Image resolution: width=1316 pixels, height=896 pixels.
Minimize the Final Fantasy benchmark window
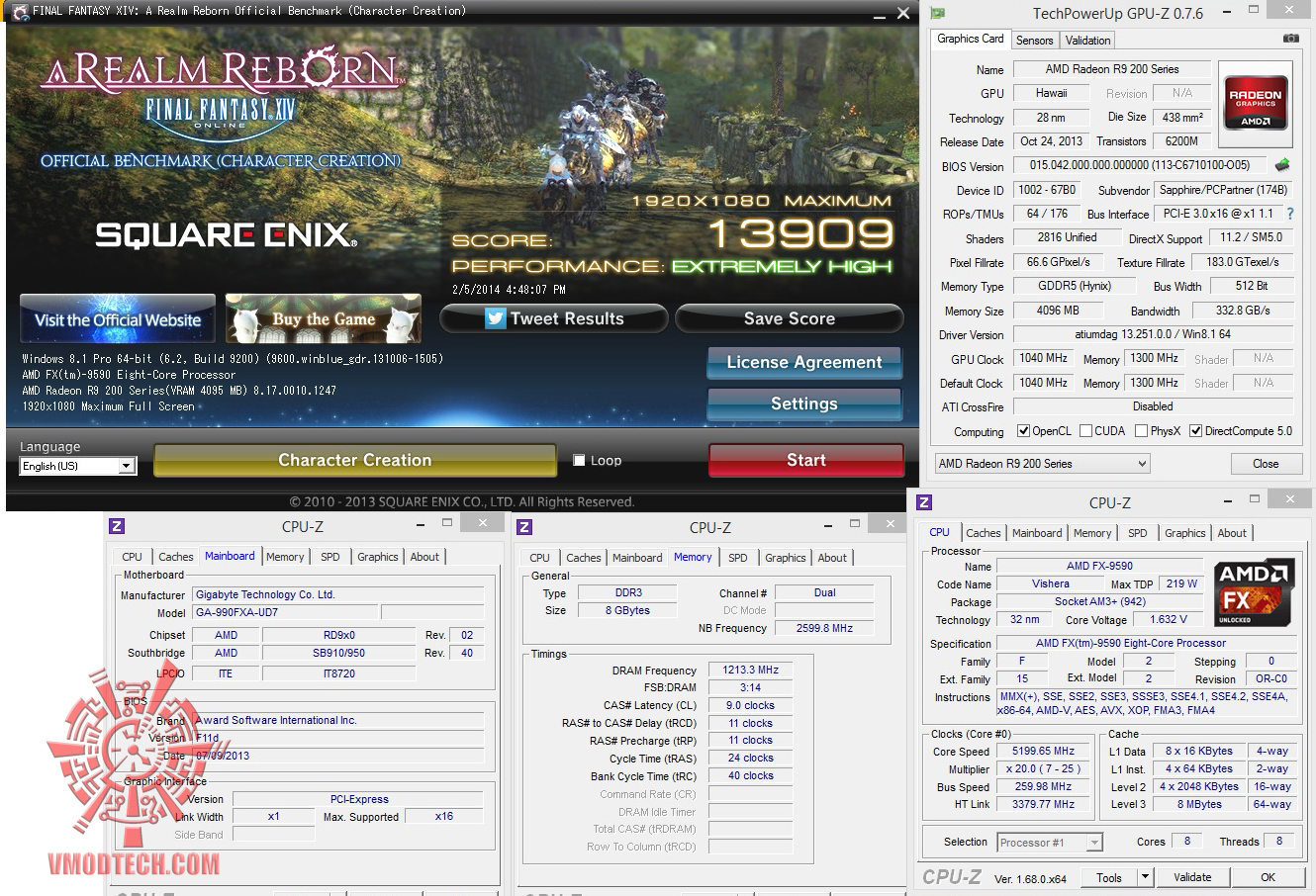click(879, 14)
